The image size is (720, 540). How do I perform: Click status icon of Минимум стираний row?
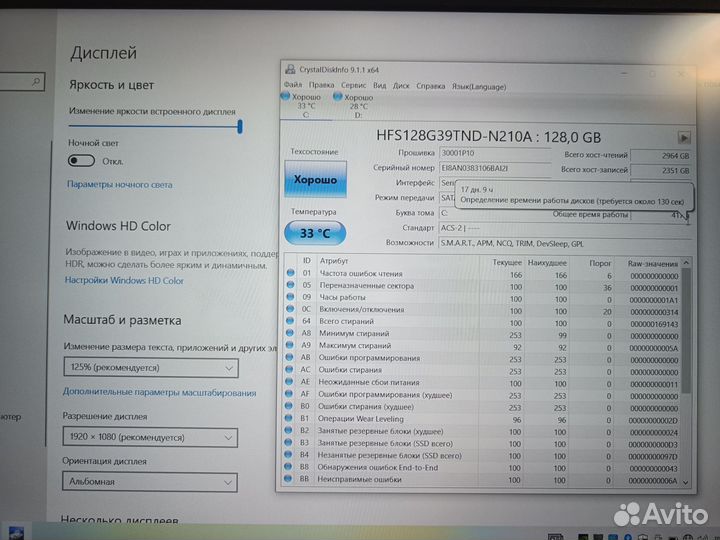(290, 332)
